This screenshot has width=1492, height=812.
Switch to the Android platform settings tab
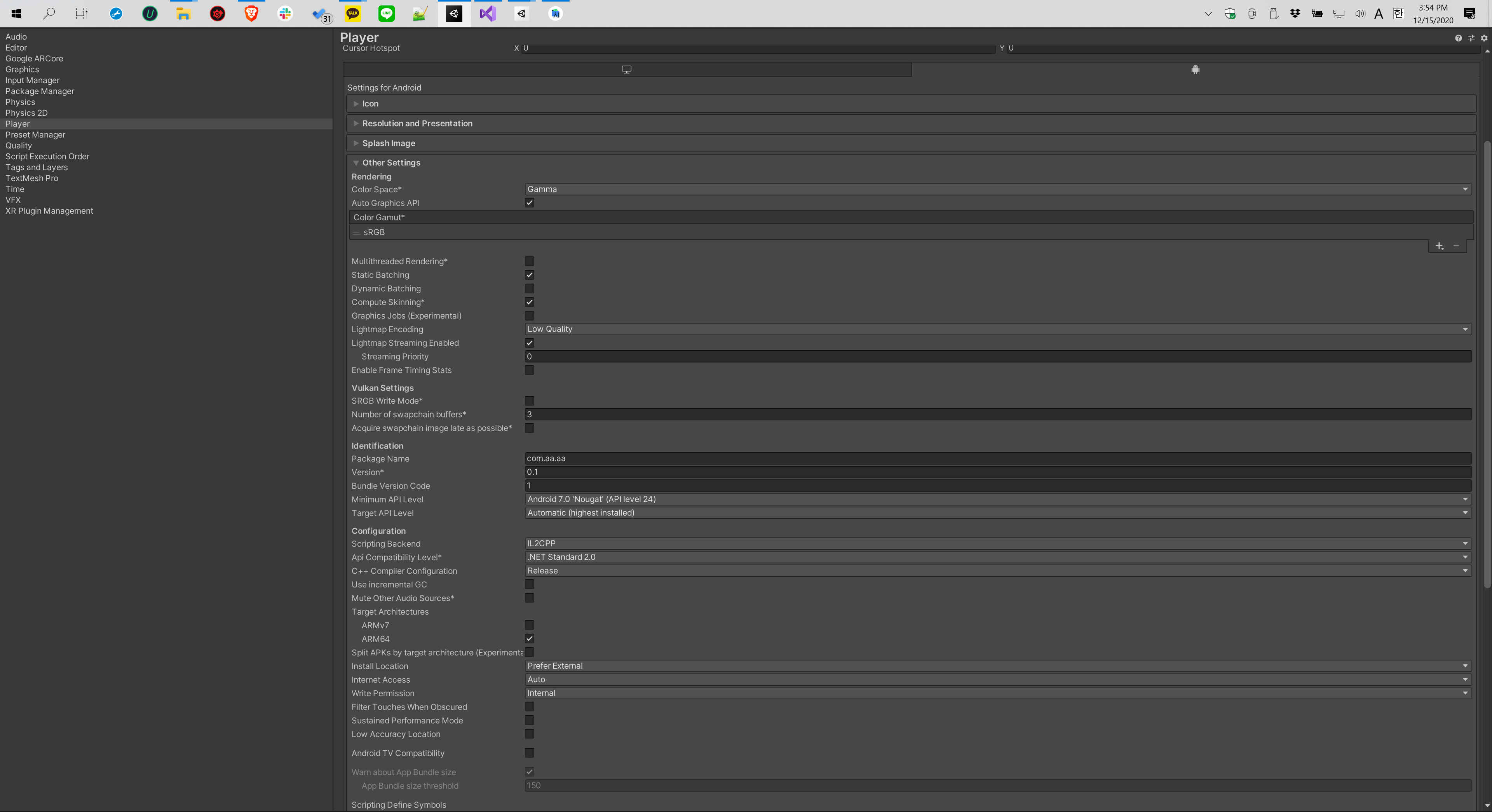click(x=1195, y=70)
